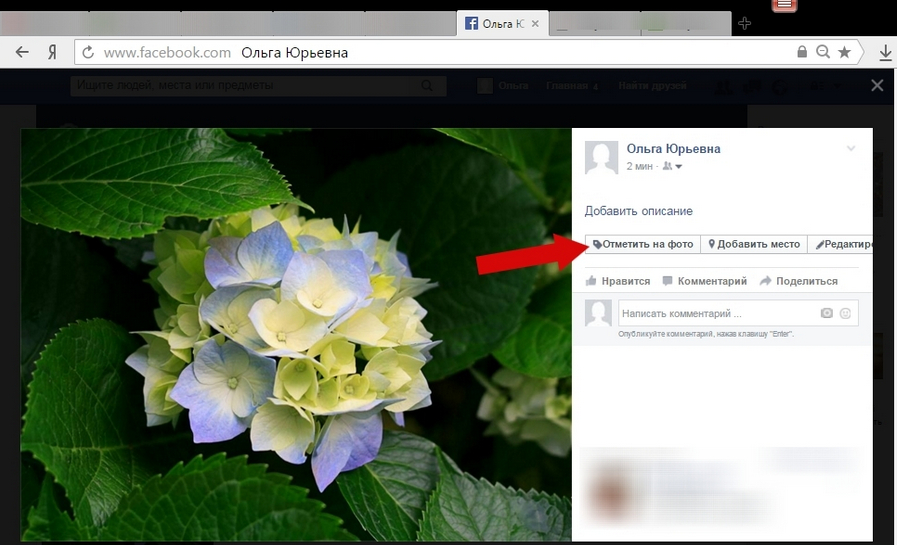The height and width of the screenshot is (545, 897).
Task: Open Ольга Юрьевна profile name link
Action: click(x=673, y=149)
